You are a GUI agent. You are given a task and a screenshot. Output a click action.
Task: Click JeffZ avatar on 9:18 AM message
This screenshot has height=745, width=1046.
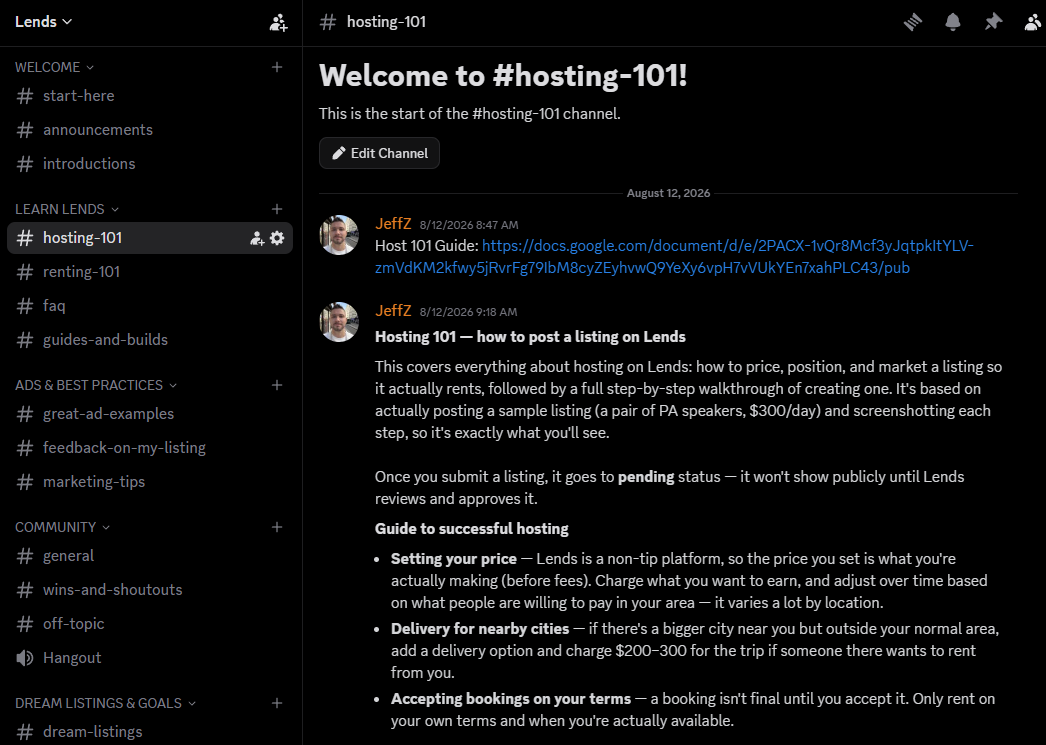coord(339,321)
